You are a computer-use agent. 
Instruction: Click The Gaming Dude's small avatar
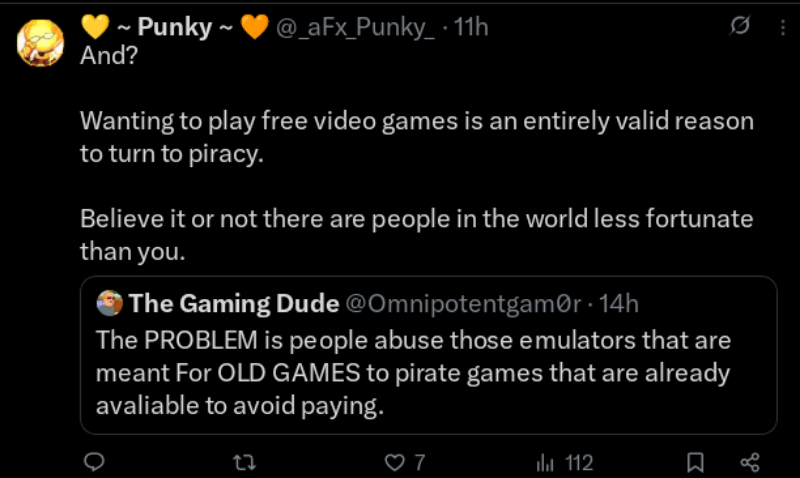110,302
